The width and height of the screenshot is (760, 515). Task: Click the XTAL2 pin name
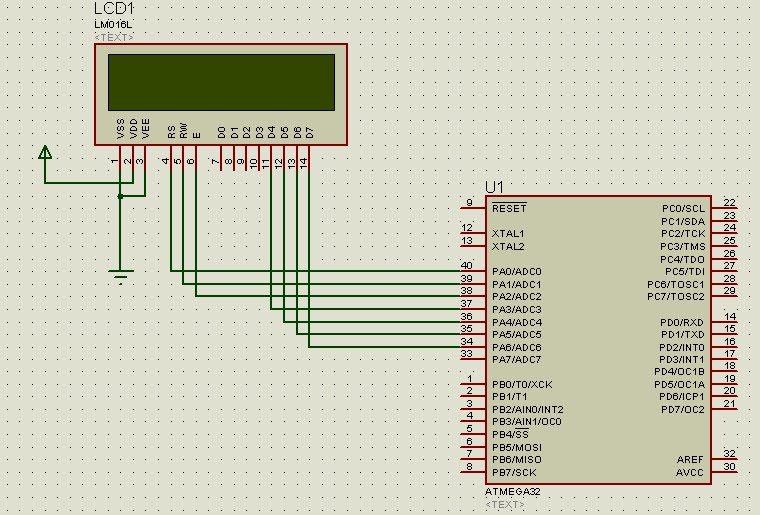tap(508, 246)
